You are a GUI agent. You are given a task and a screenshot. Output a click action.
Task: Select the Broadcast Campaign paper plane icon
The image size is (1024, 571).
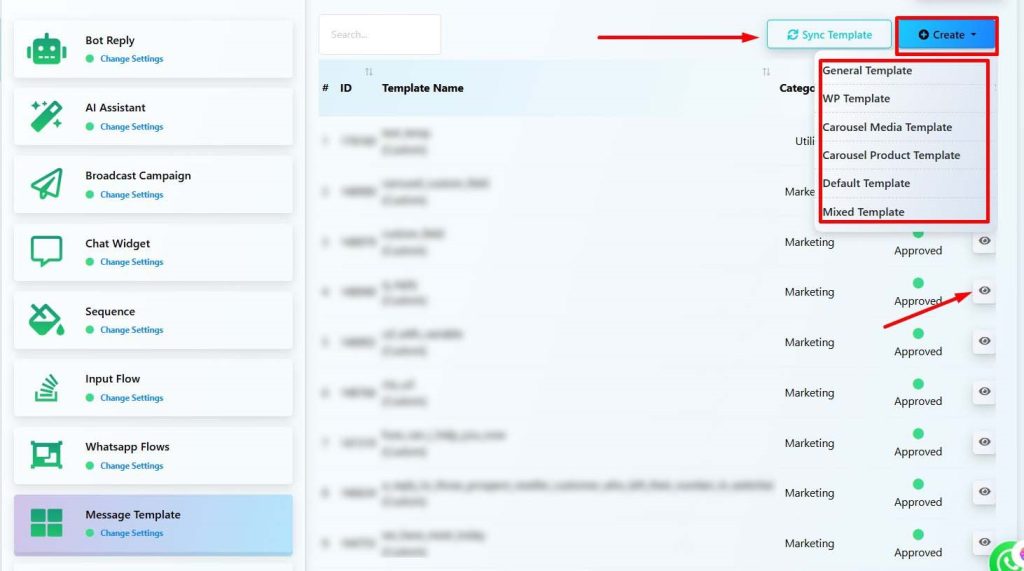[47, 184]
